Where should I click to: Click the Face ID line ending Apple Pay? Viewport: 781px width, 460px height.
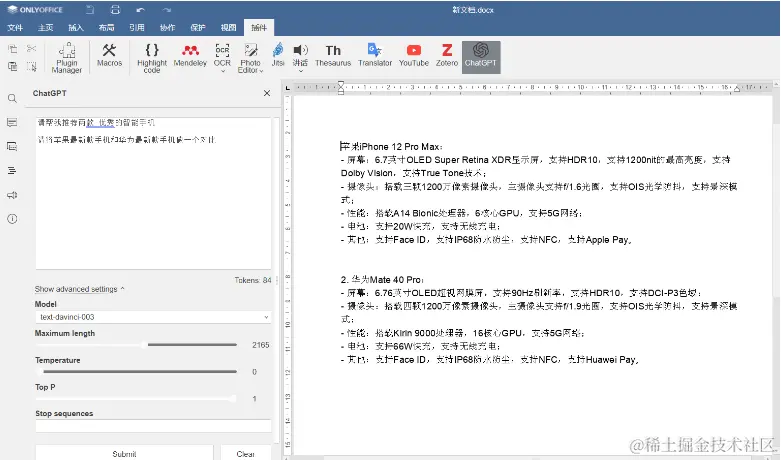tap(487, 240)
